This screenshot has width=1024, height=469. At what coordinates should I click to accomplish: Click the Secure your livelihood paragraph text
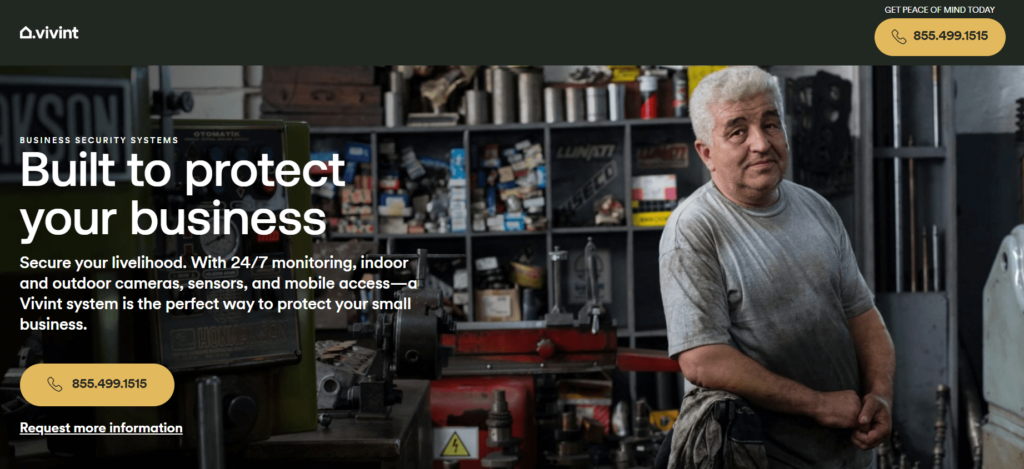coord(216,293)
